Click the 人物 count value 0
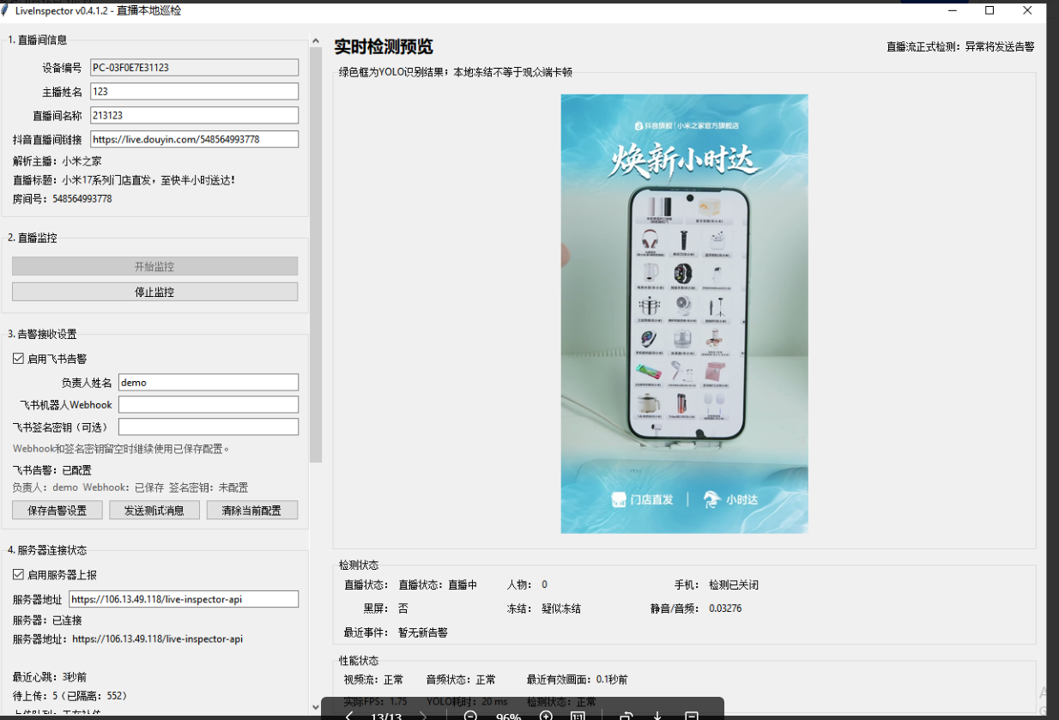The image size is (1059, 720). 544,585
